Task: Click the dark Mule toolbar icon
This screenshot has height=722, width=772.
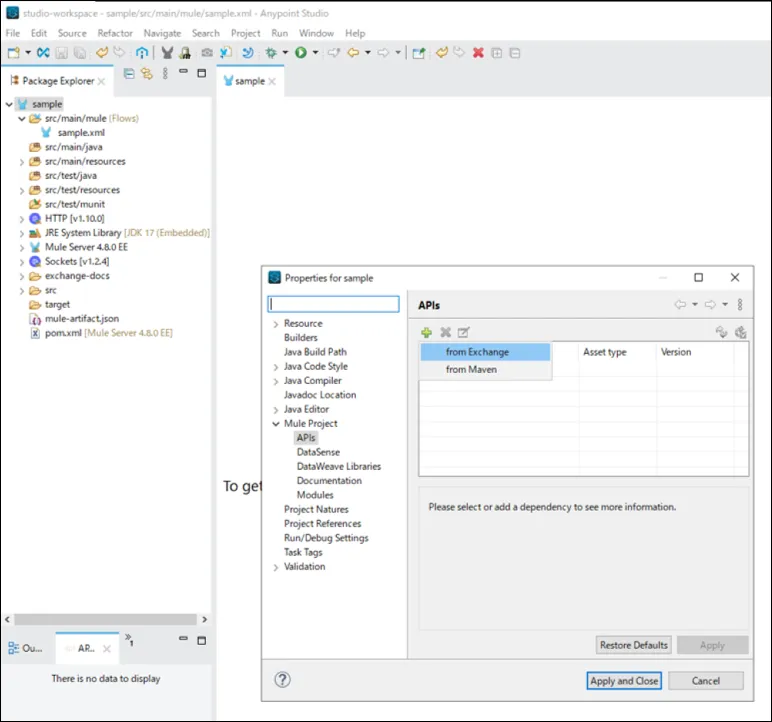Action: click(167, 53)
